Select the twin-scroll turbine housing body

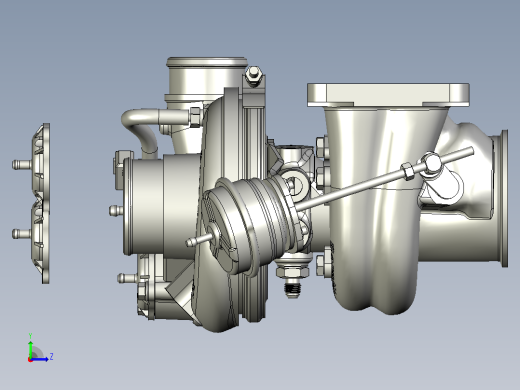(x=378, y=213)
